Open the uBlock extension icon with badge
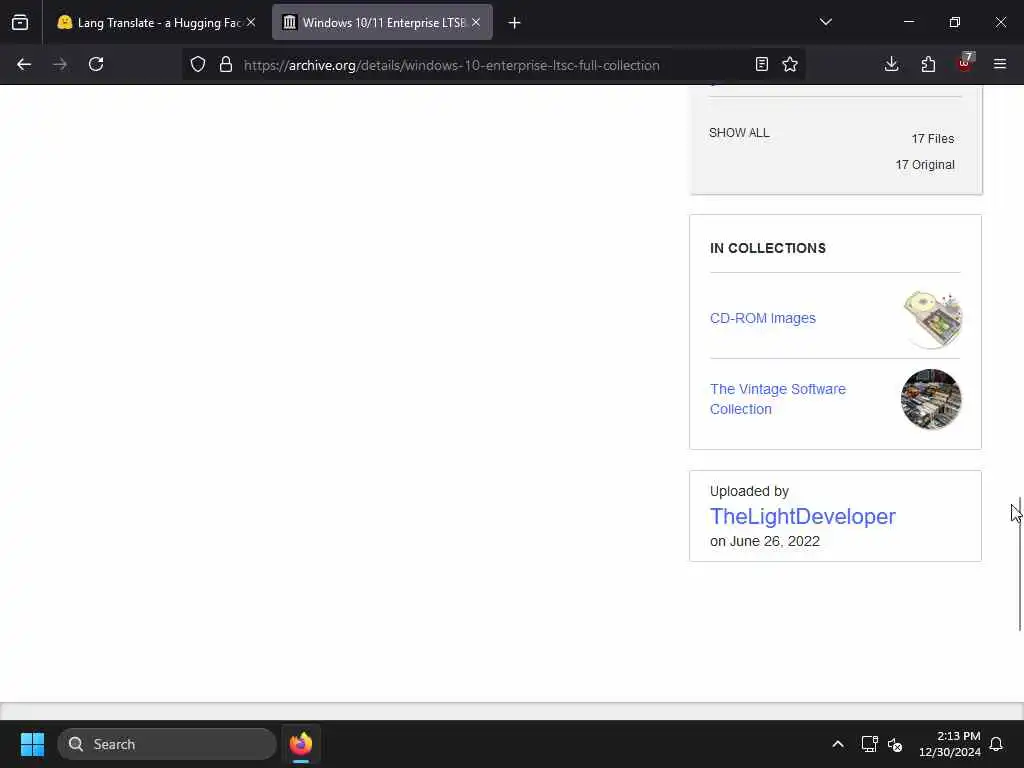 [965, 63]
